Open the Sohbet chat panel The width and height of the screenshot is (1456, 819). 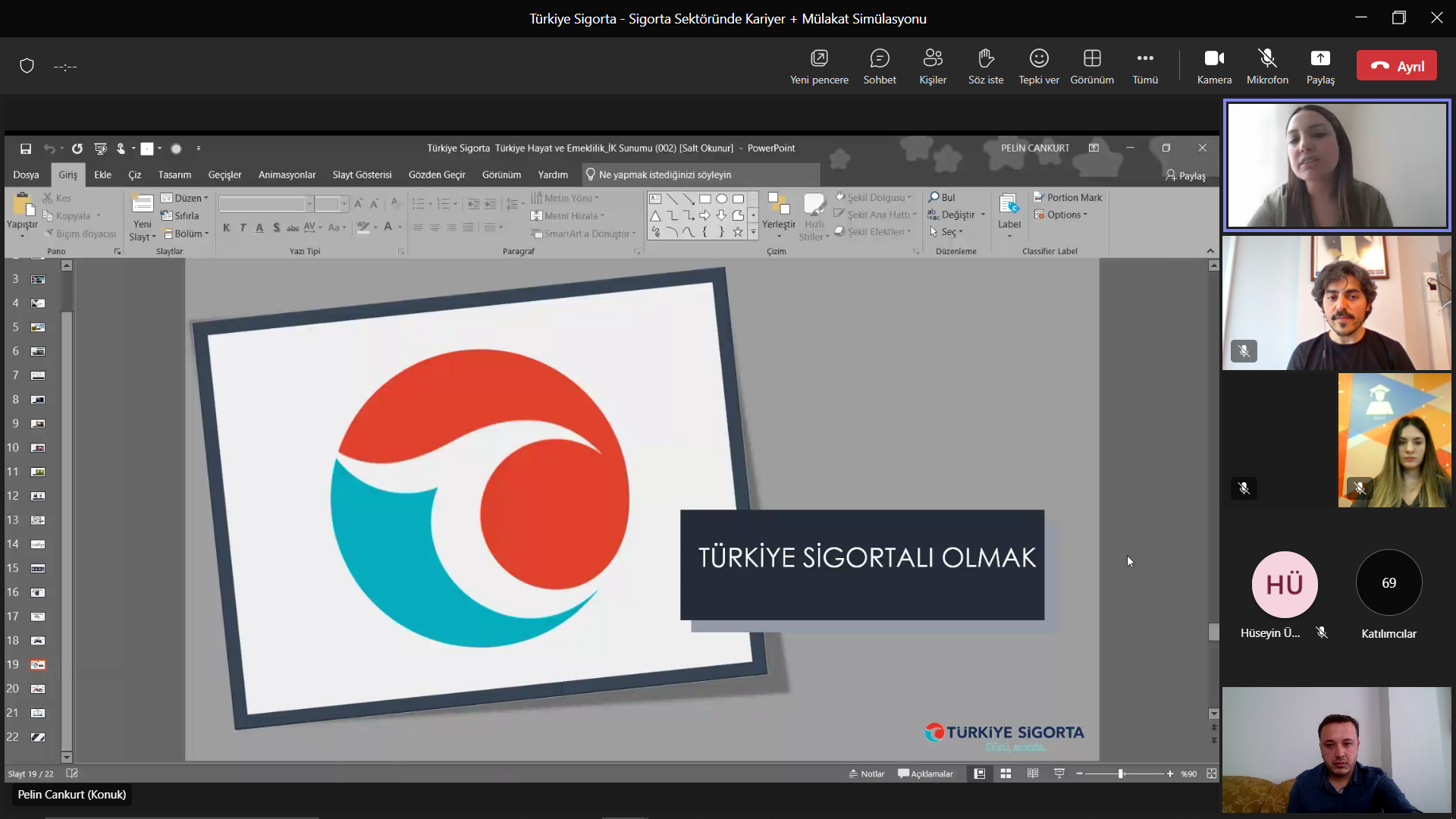coord(880,67)
